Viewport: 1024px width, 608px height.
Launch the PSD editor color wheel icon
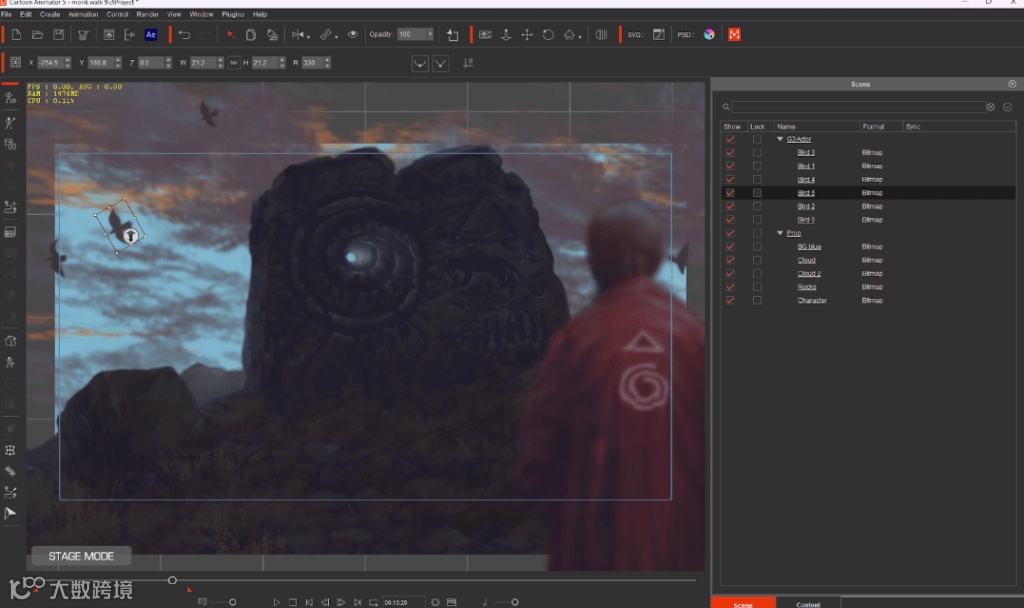(x=709, y=35)
